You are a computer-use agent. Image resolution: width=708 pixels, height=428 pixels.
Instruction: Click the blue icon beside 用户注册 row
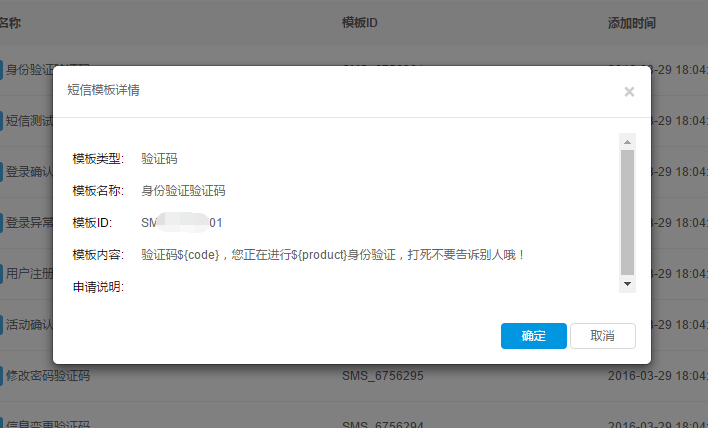coord(1,274)
